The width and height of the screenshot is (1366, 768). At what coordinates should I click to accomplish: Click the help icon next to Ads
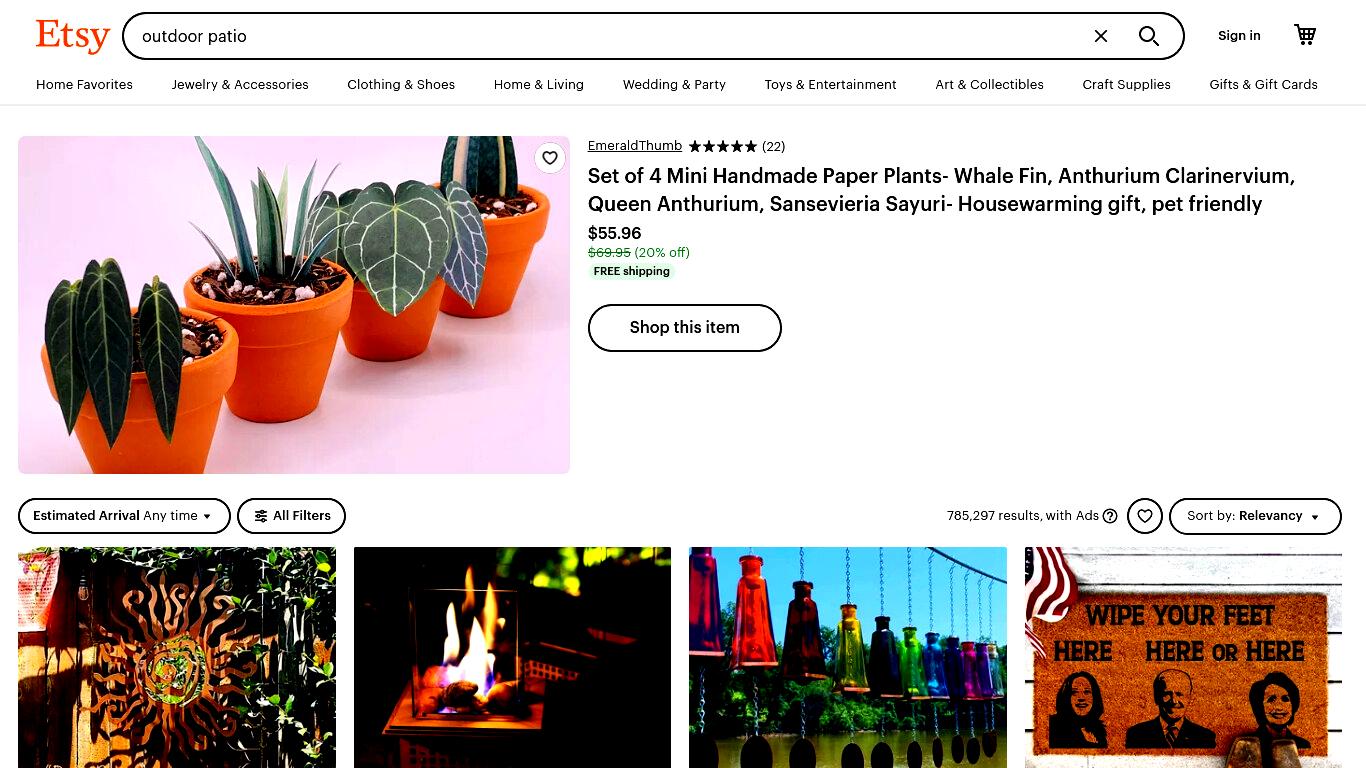(1110, 516)
